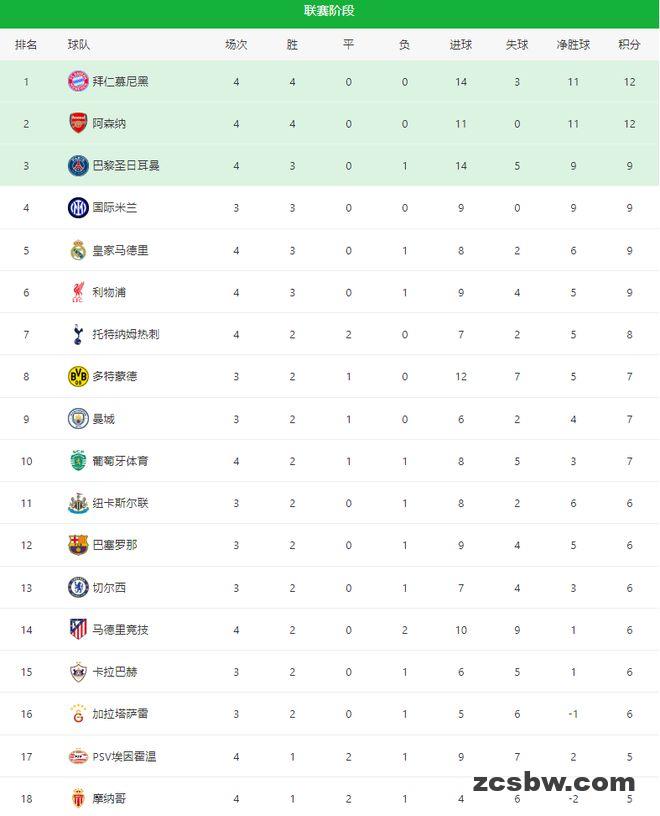The width and height of the screenshot is (660, 816).
Task: Click the Inter Milan logo
Action: [78, 208]
